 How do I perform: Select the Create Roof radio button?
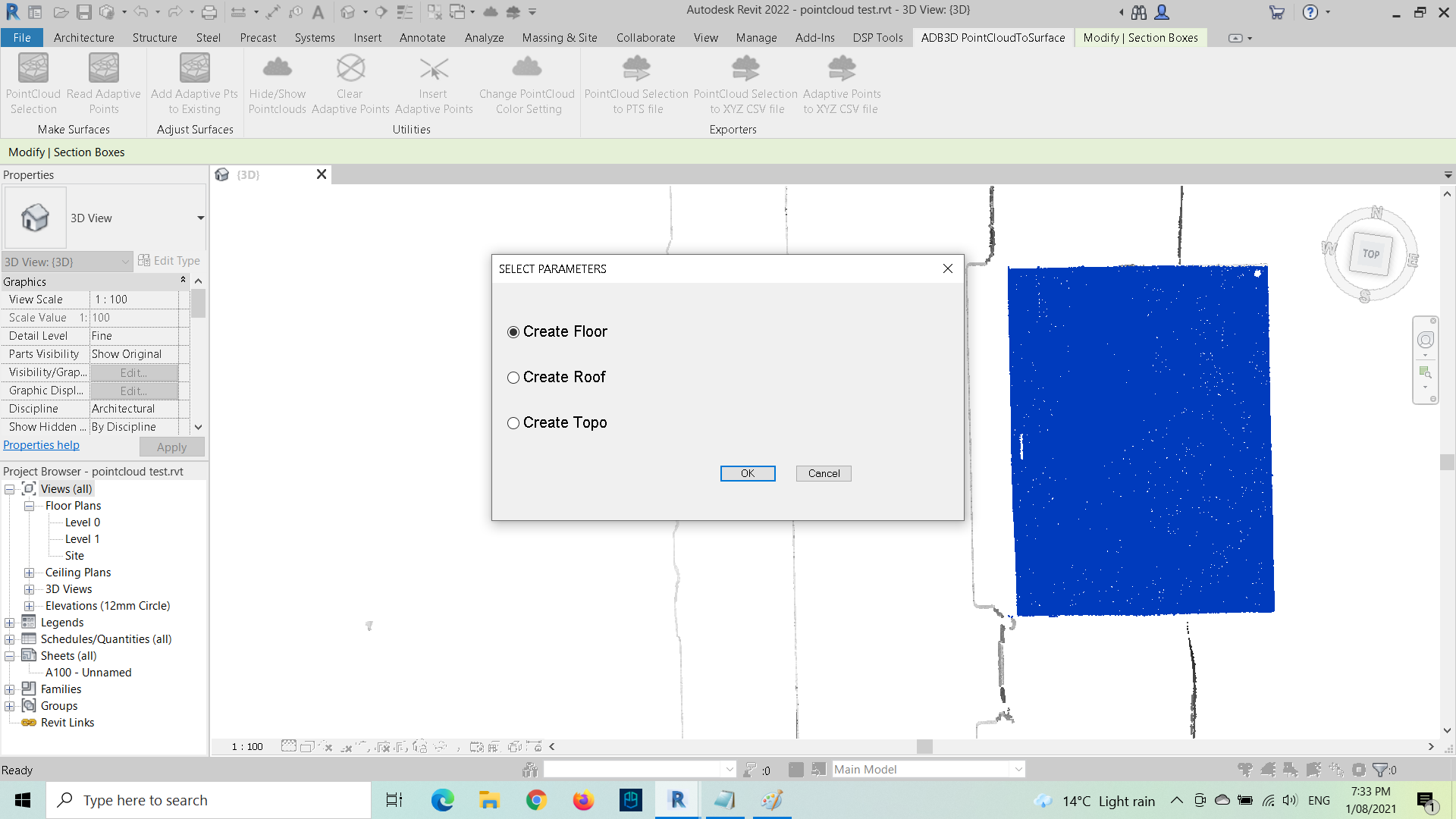(513, 378)
